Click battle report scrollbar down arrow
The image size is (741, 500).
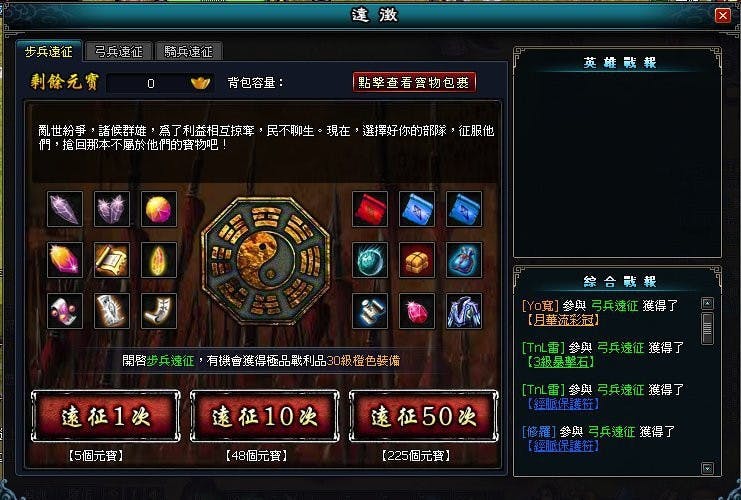707,468
